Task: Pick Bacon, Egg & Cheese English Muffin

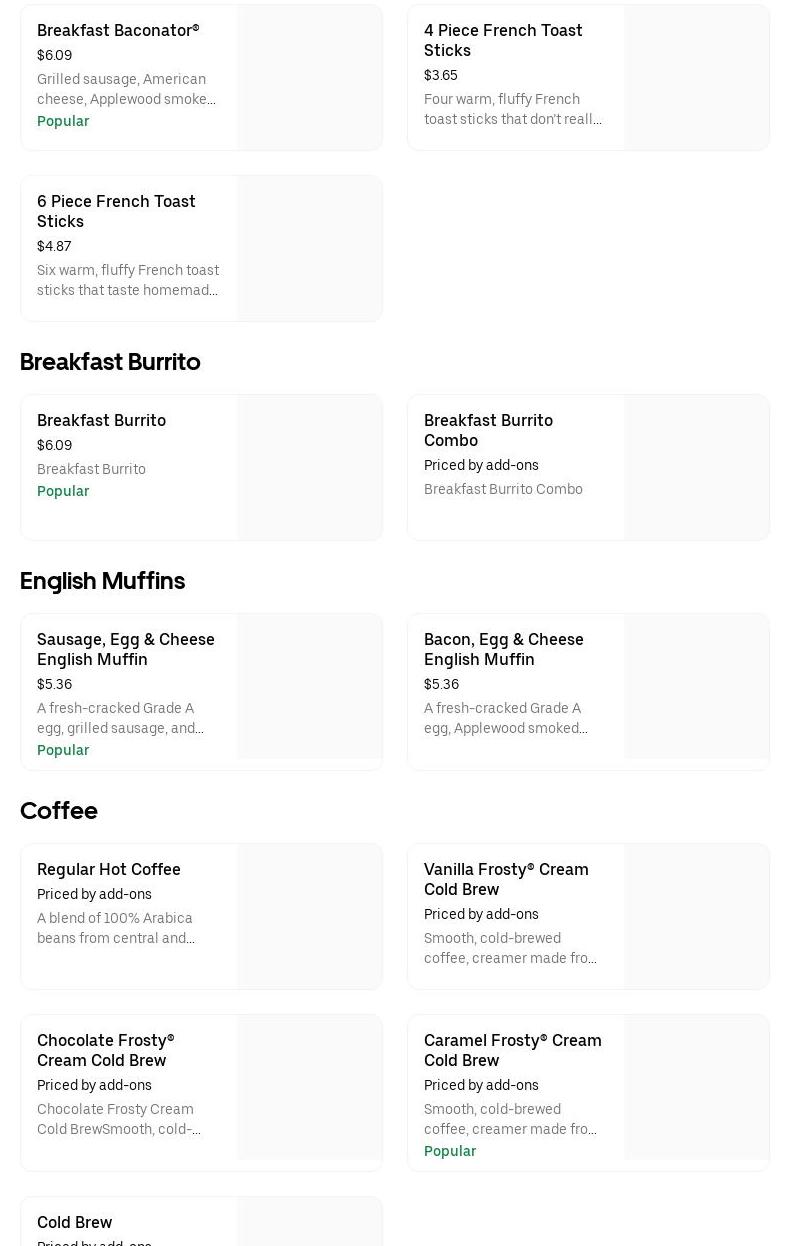Action: click(x=503, y=649)
